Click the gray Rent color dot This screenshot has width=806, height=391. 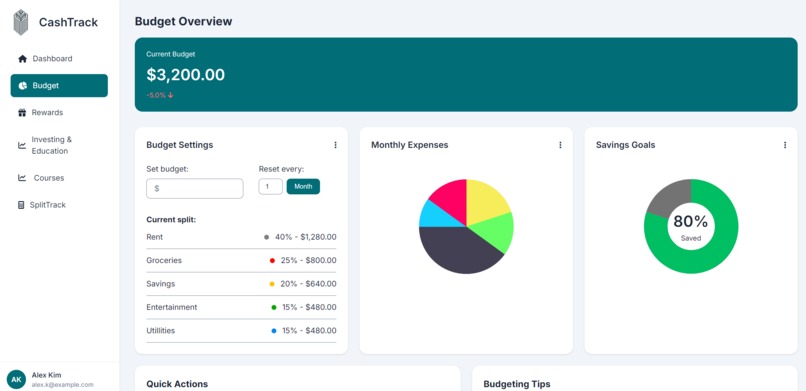pos(266,237)
